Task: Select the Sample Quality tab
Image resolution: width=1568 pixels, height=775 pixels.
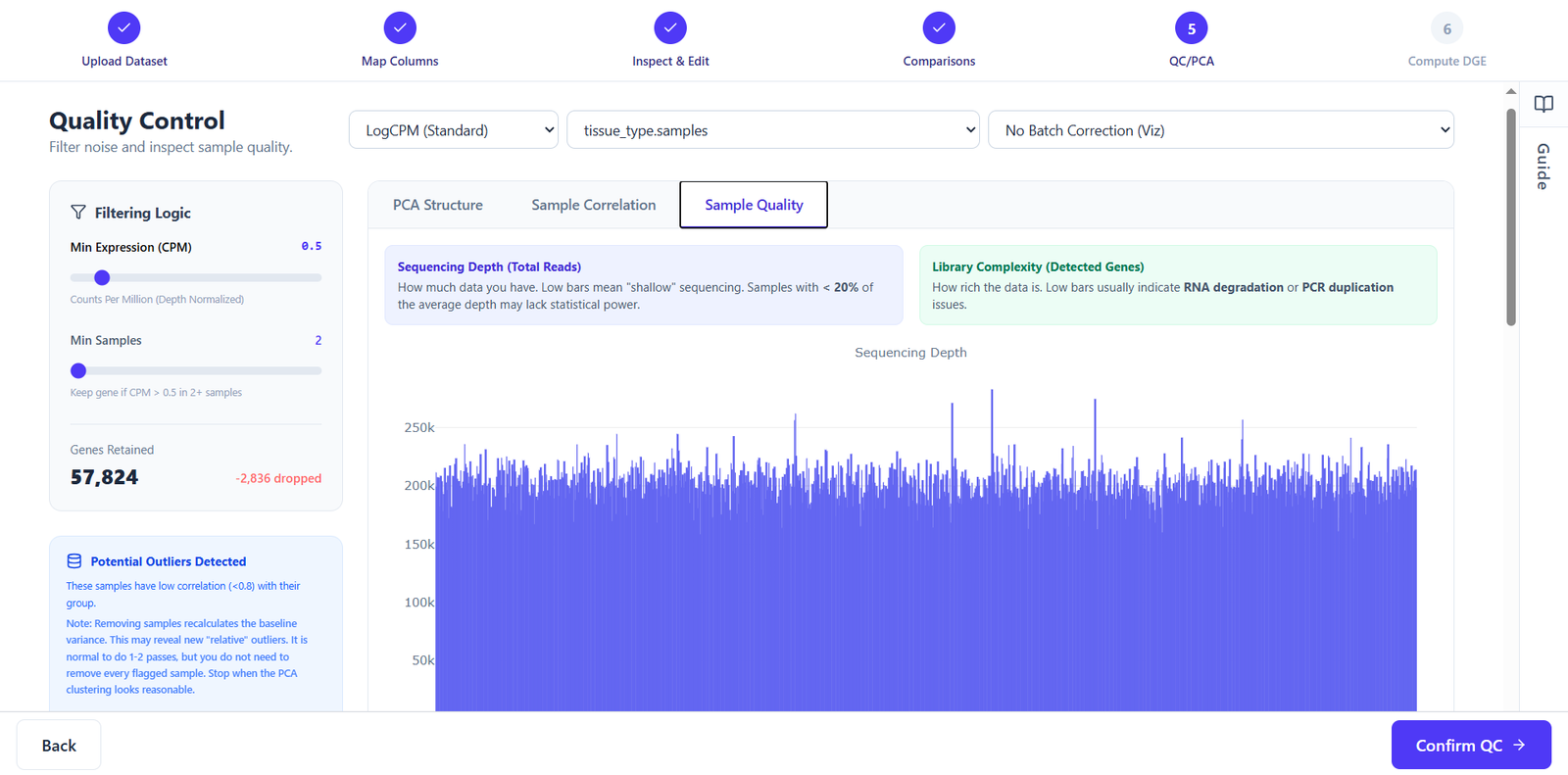Action: click(754, 205)
